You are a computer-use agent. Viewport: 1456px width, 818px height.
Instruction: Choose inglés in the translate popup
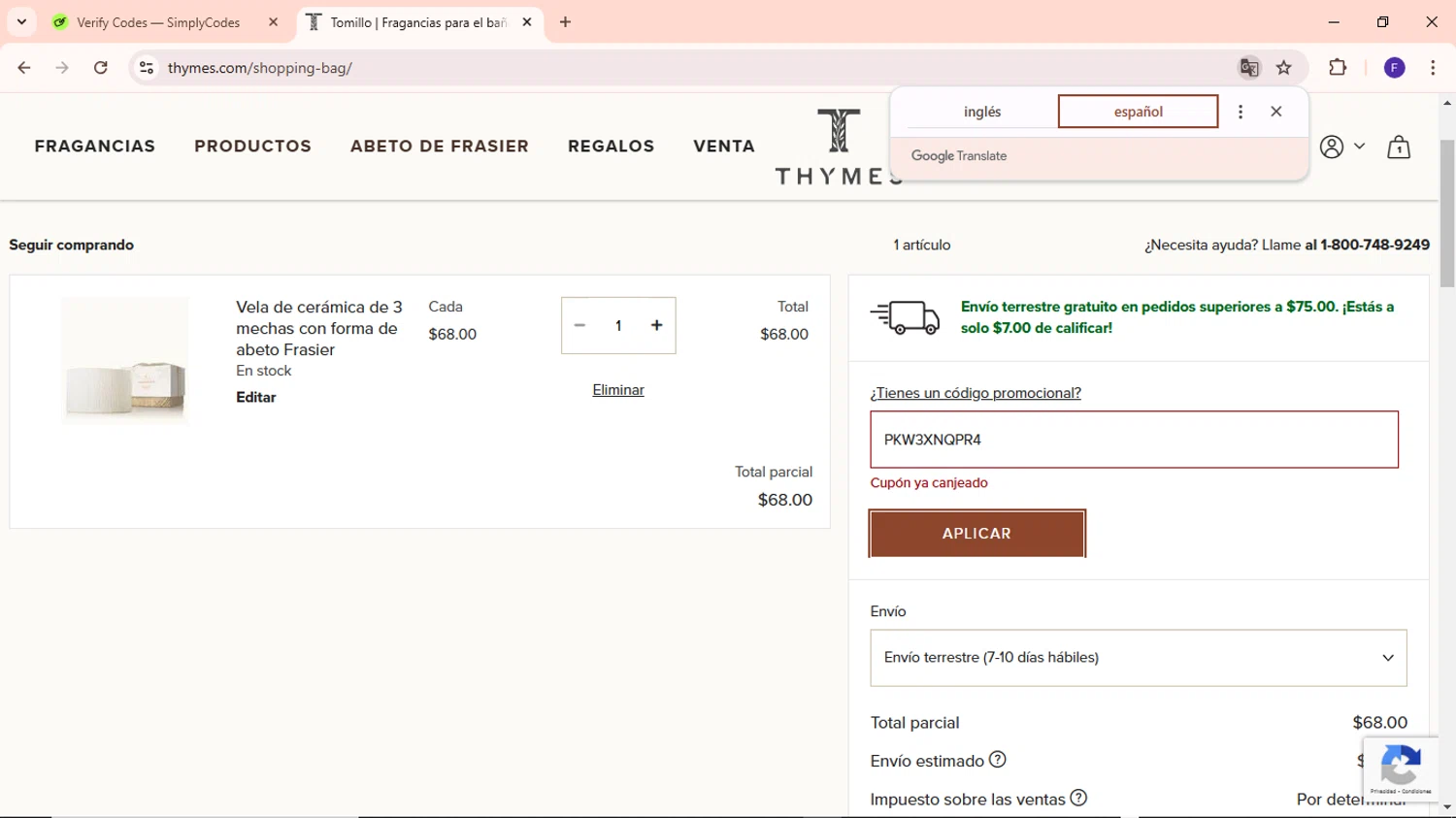click(982, 112)
